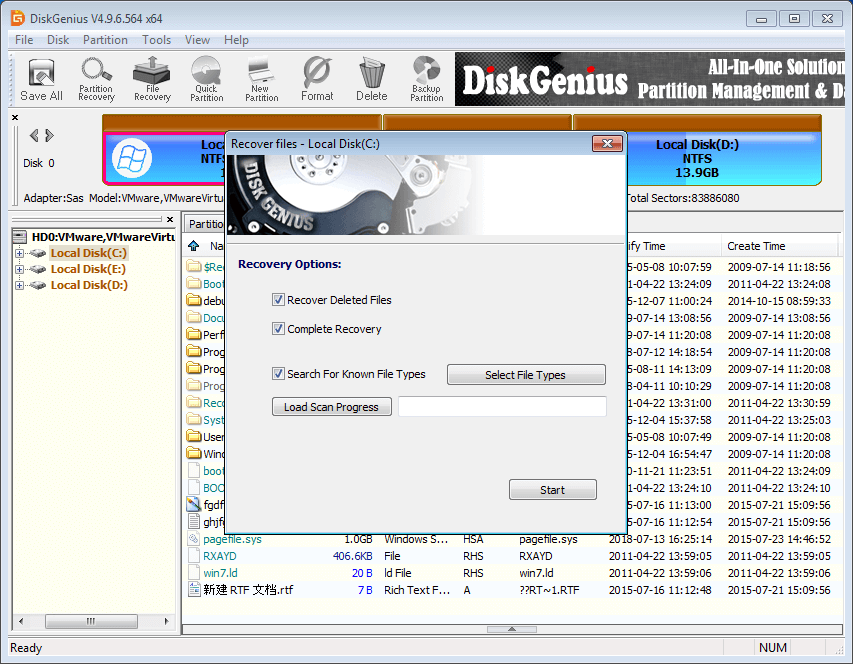Click the 新建 RTF 文档.rtf file icon

[194, 589]
